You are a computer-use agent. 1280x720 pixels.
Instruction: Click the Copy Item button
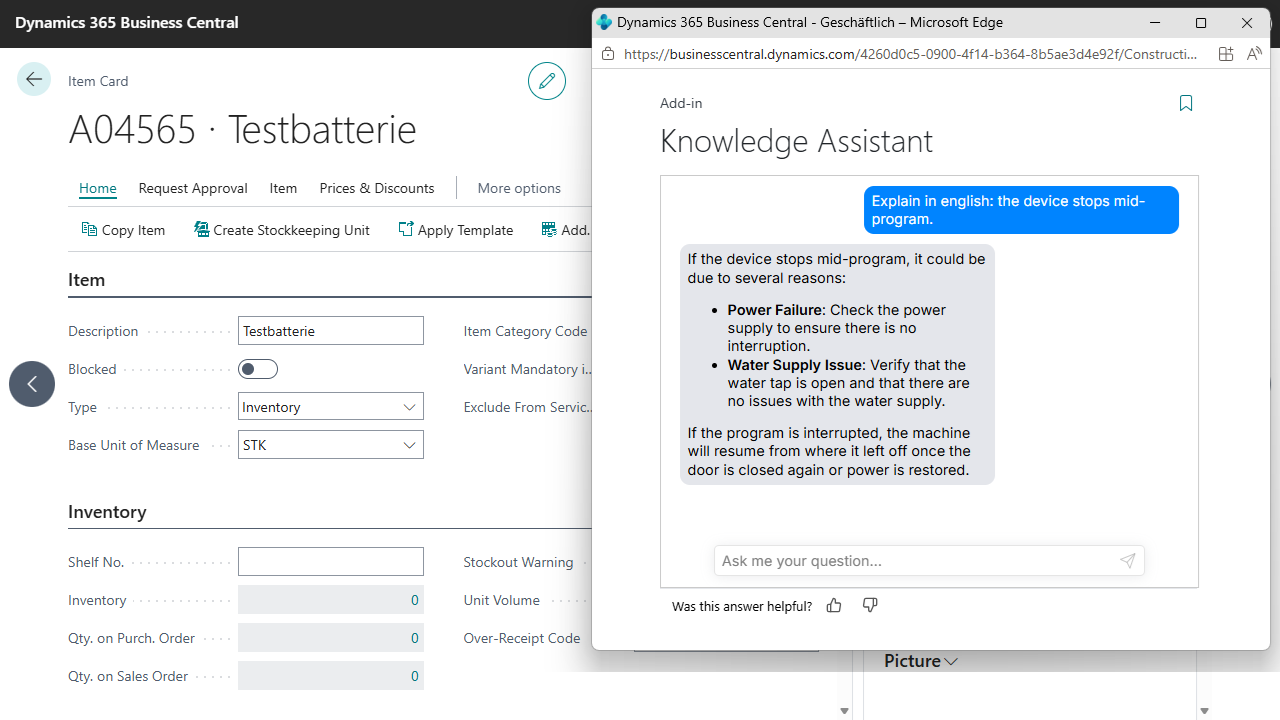coord(123,229)
